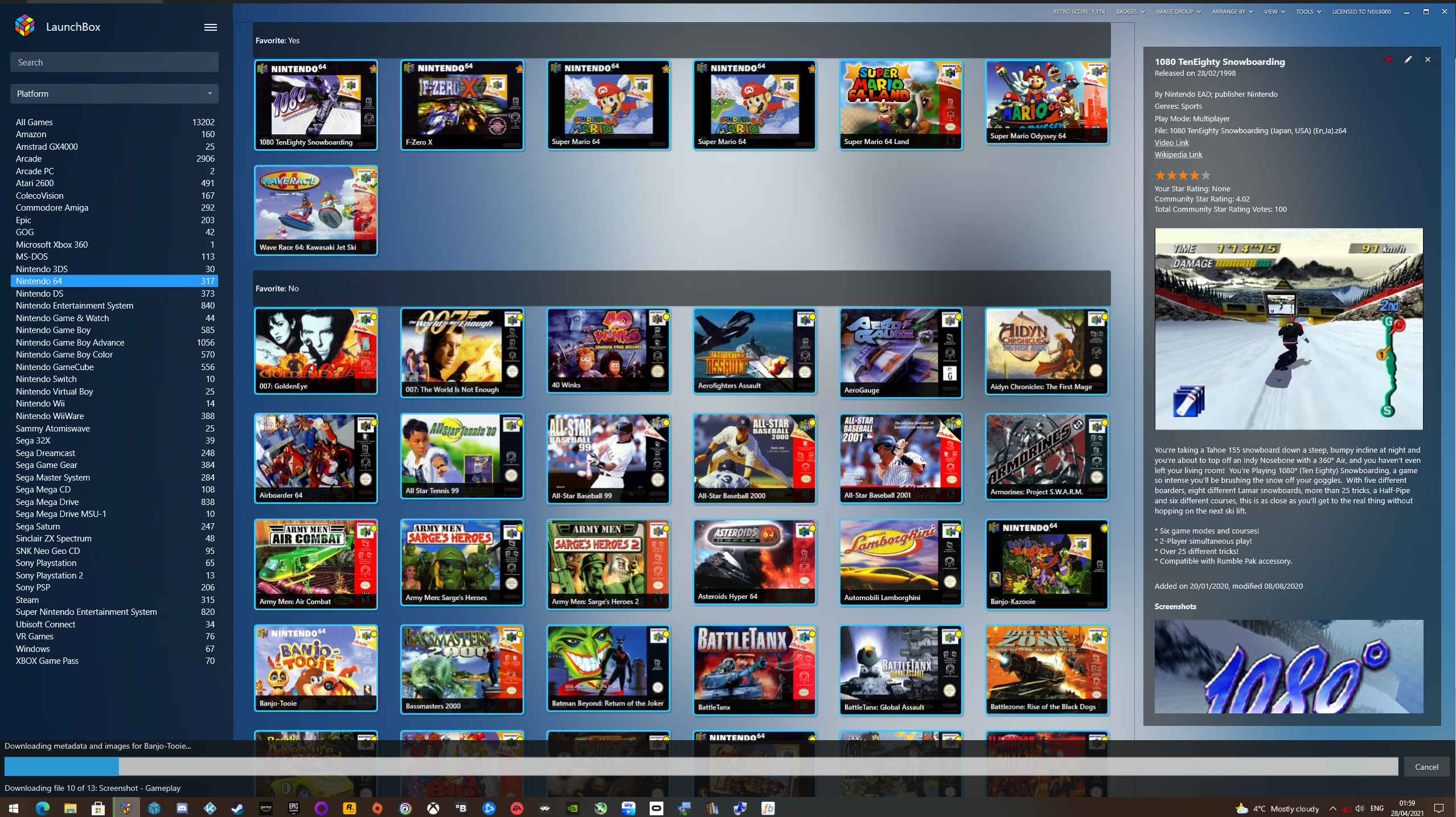Open Windows notification center icon
The height and width of the screenshot is (817, 1456).
coord(1438,808)
